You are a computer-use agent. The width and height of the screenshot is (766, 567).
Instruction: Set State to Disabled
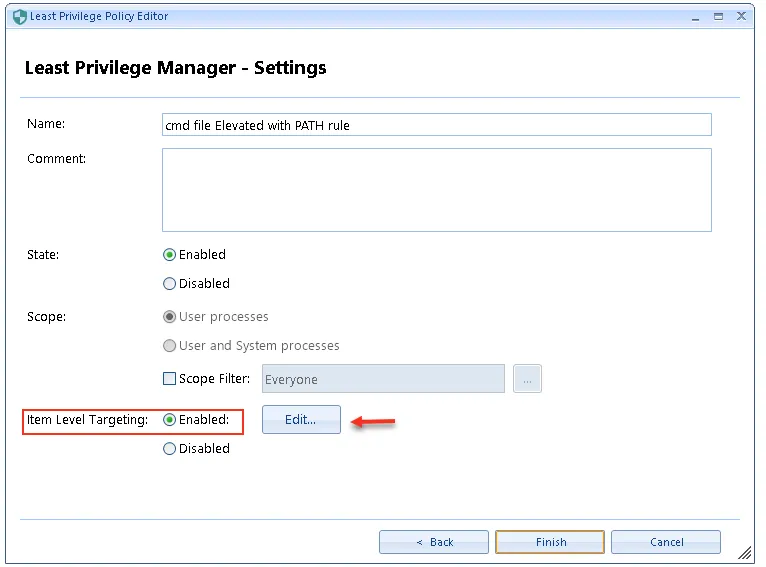tap(170, 284)
